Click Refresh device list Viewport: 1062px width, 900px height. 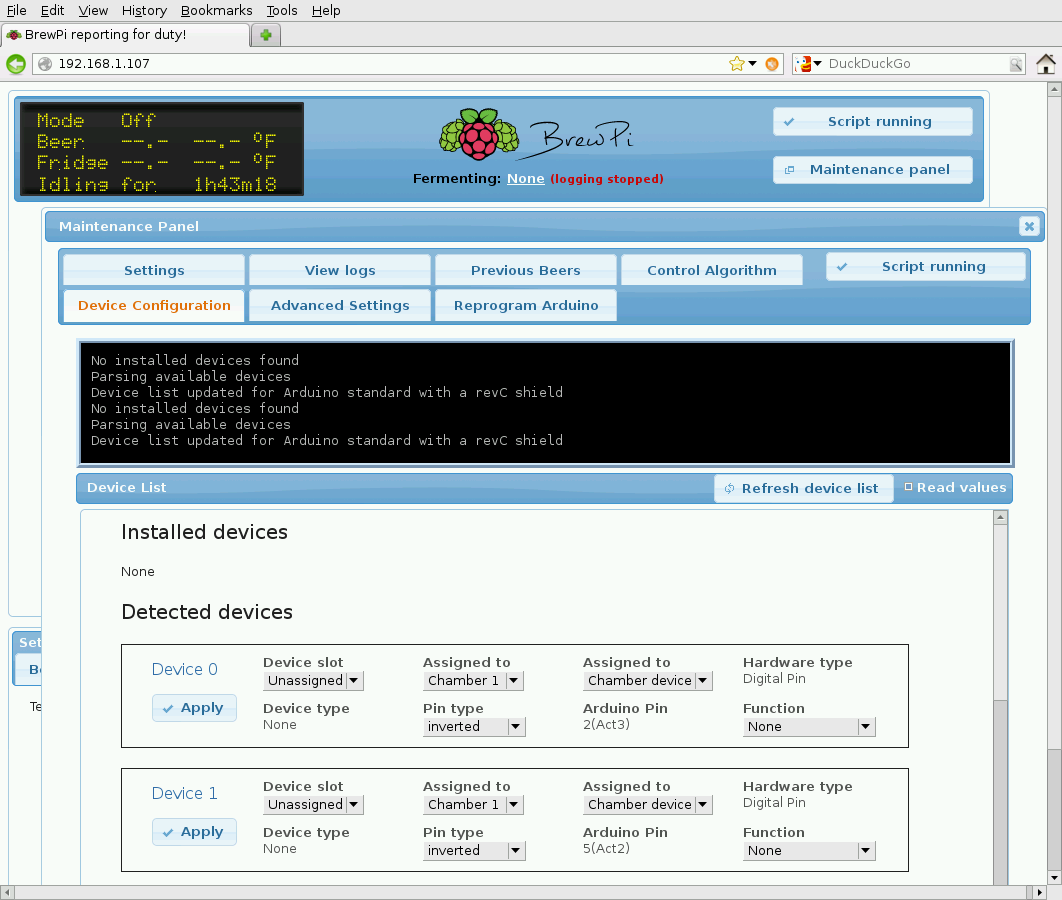803,488
